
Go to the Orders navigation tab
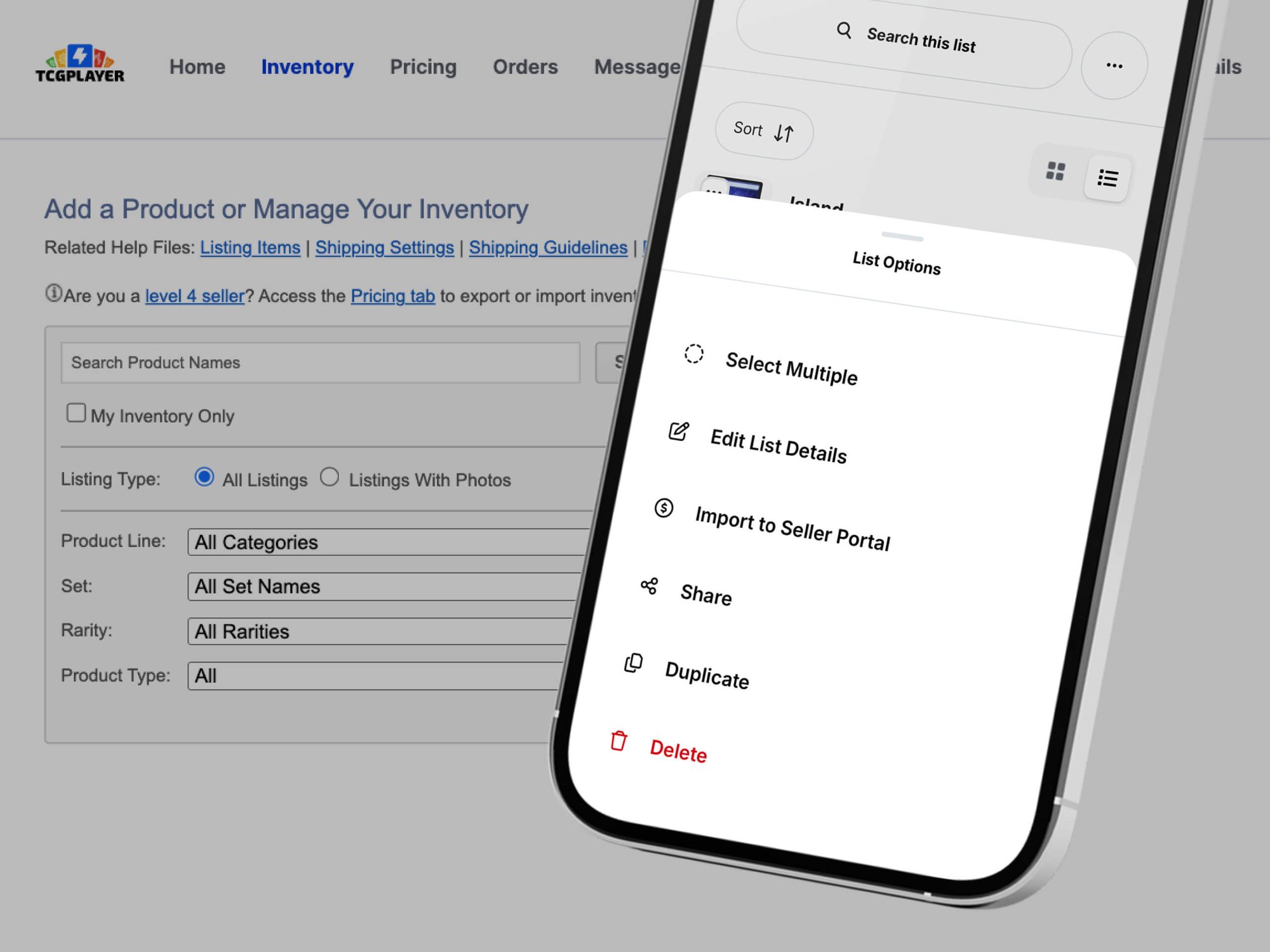(x=525, y=67)
